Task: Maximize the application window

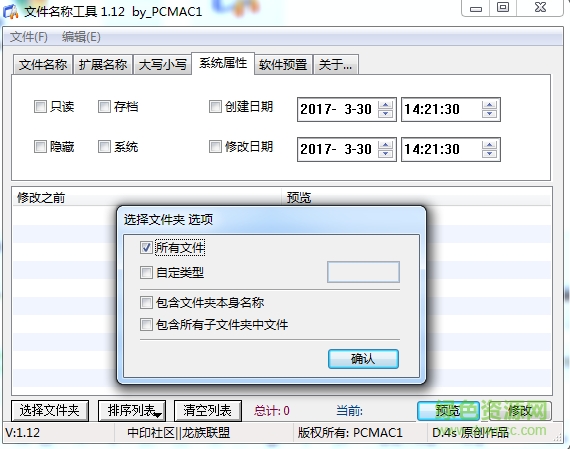Action: tap(503, 8)
